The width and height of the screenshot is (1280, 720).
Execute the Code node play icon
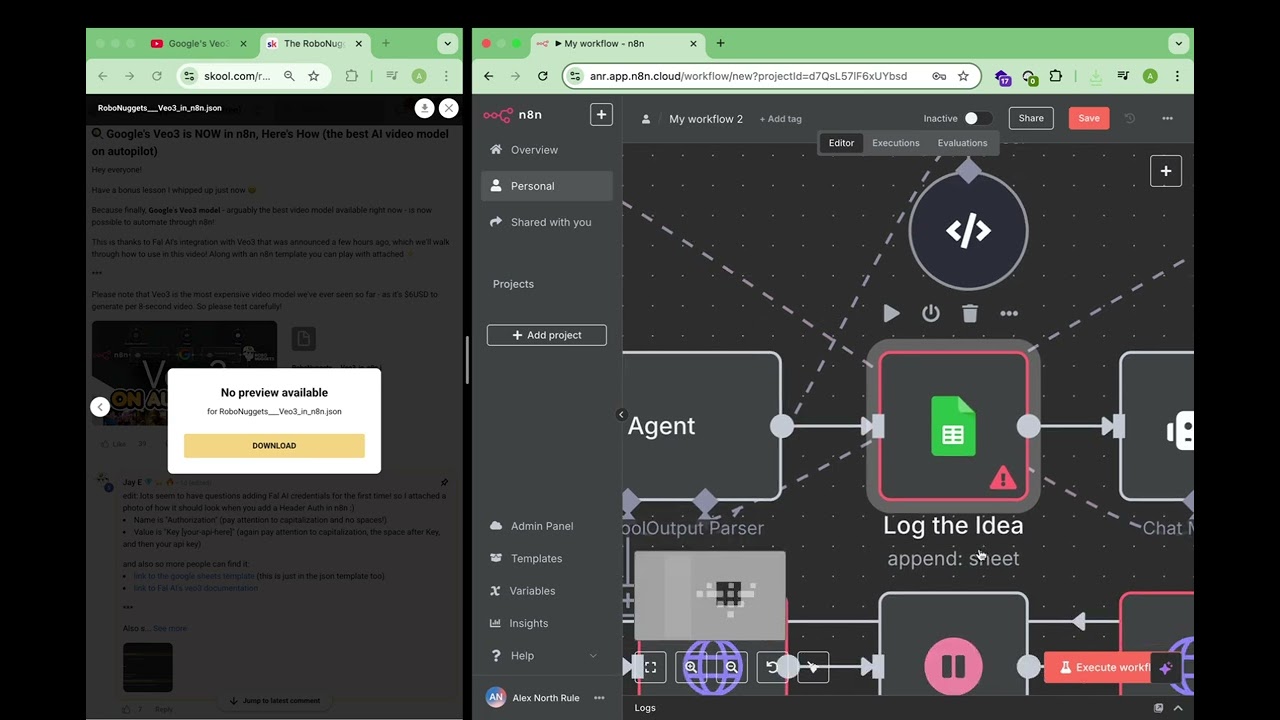click(891, 314)
